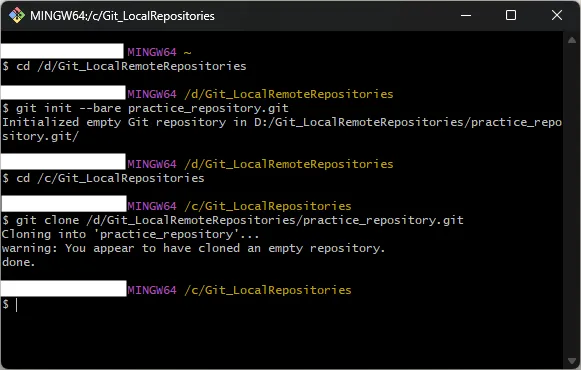
Task: Click the 'warning: You appear to have cloned' line
Action: pos(193,248)
